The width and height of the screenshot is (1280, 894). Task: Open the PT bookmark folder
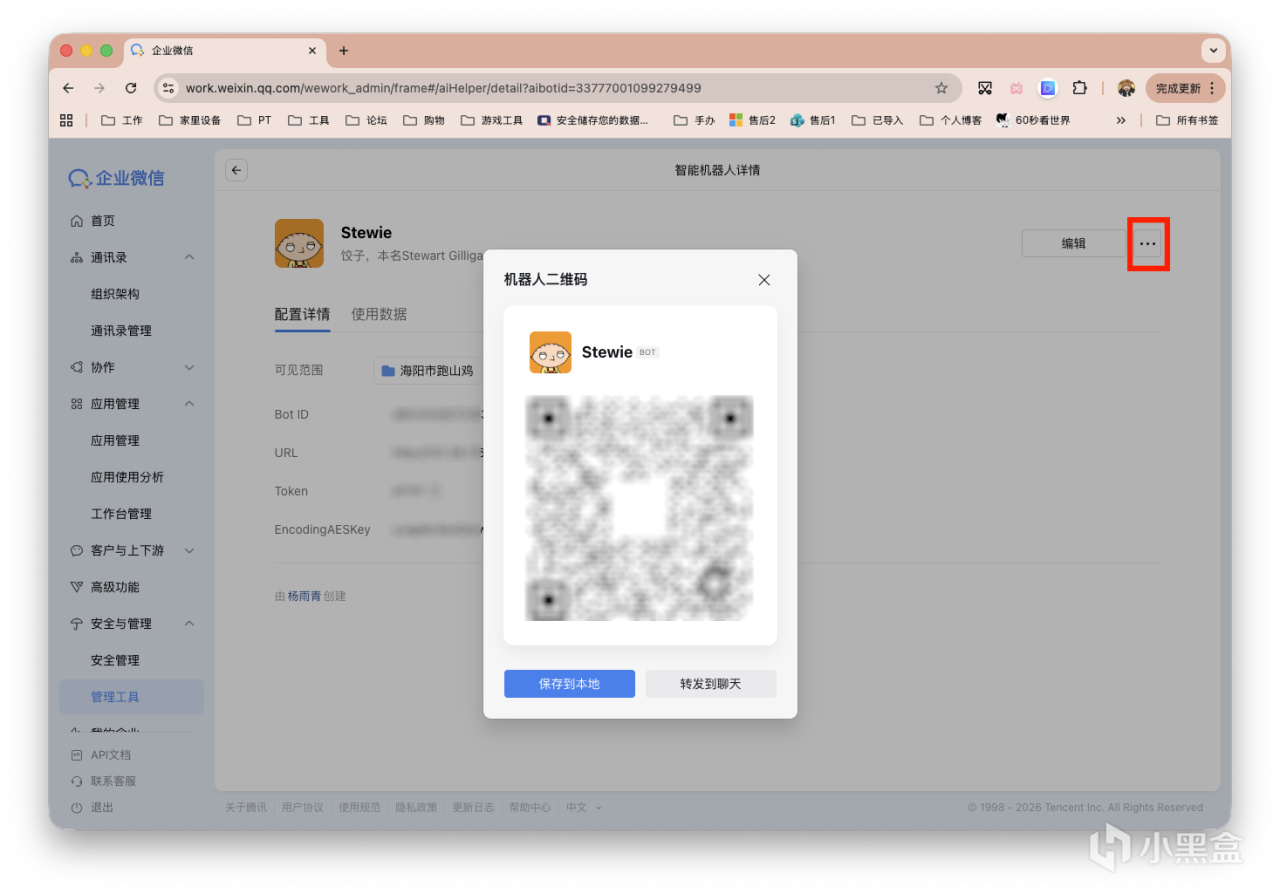coord(255,120)
